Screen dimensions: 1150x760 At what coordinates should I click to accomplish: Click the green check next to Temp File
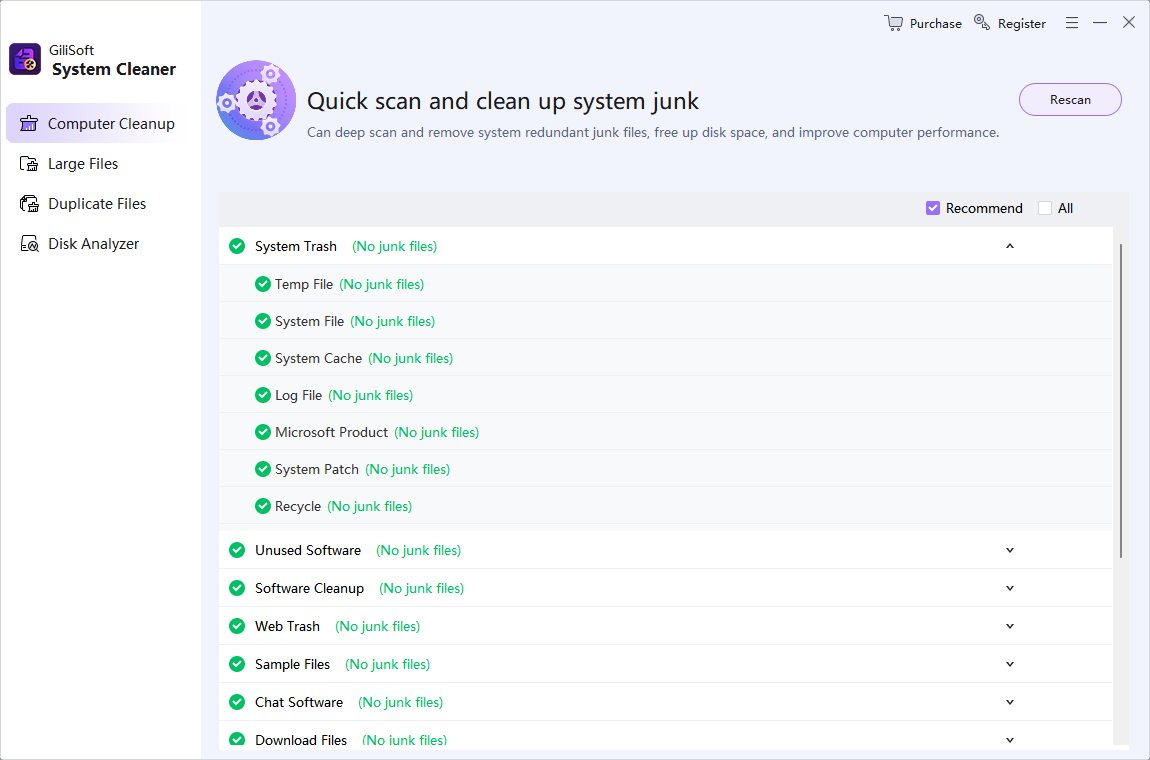coord(263,284)
